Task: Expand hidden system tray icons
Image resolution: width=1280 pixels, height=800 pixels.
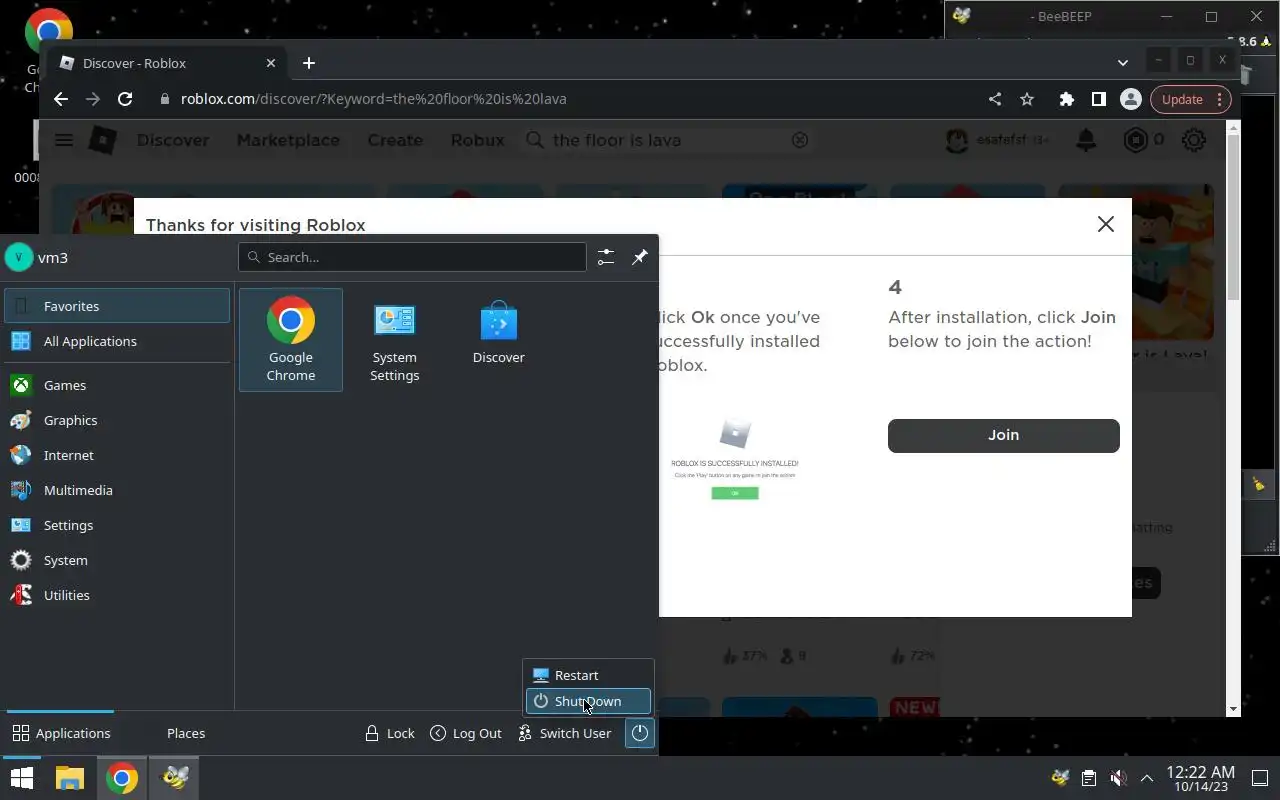Action: tap(1146, 777)
